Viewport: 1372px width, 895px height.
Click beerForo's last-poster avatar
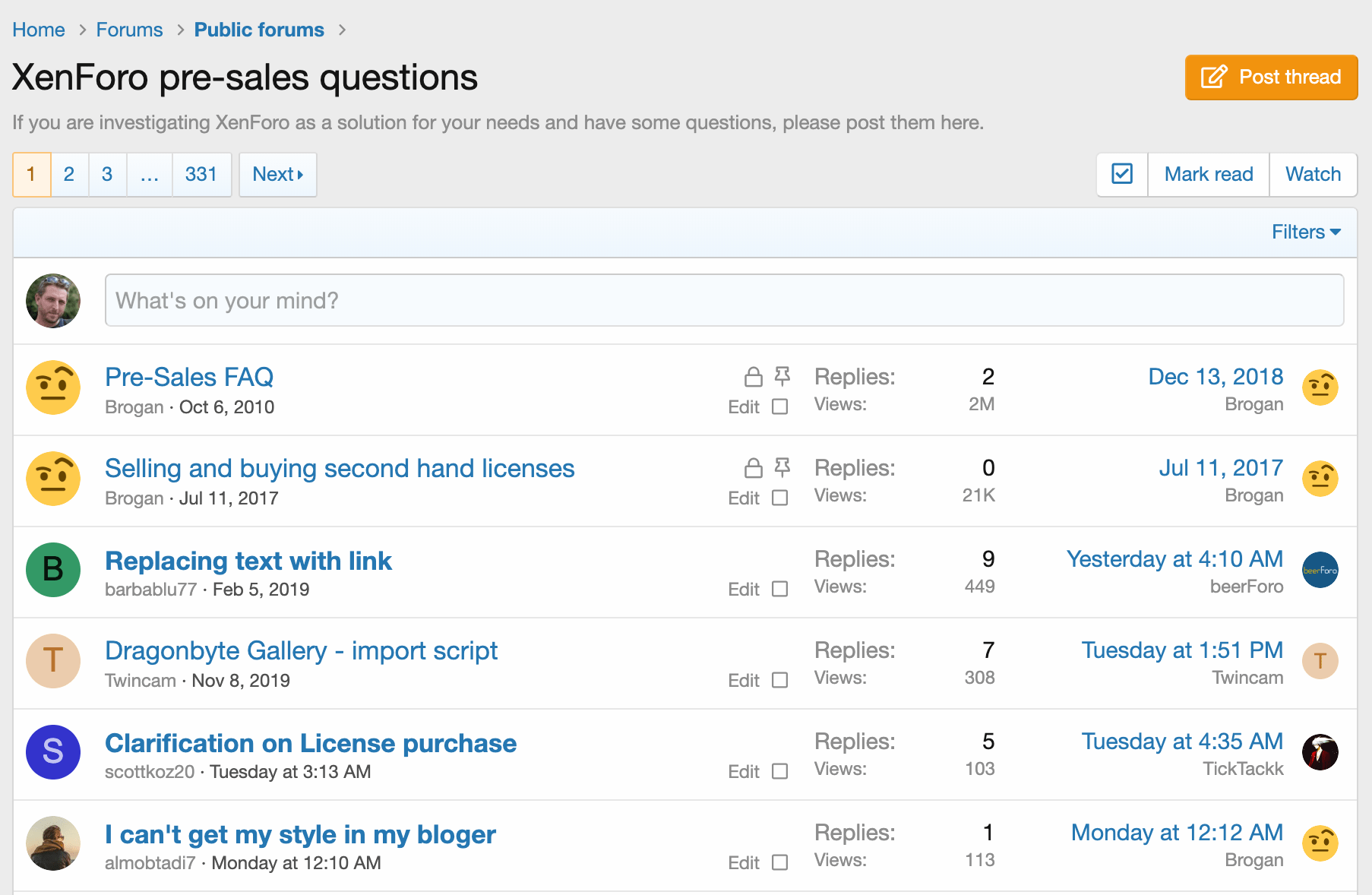(1320, 570)
